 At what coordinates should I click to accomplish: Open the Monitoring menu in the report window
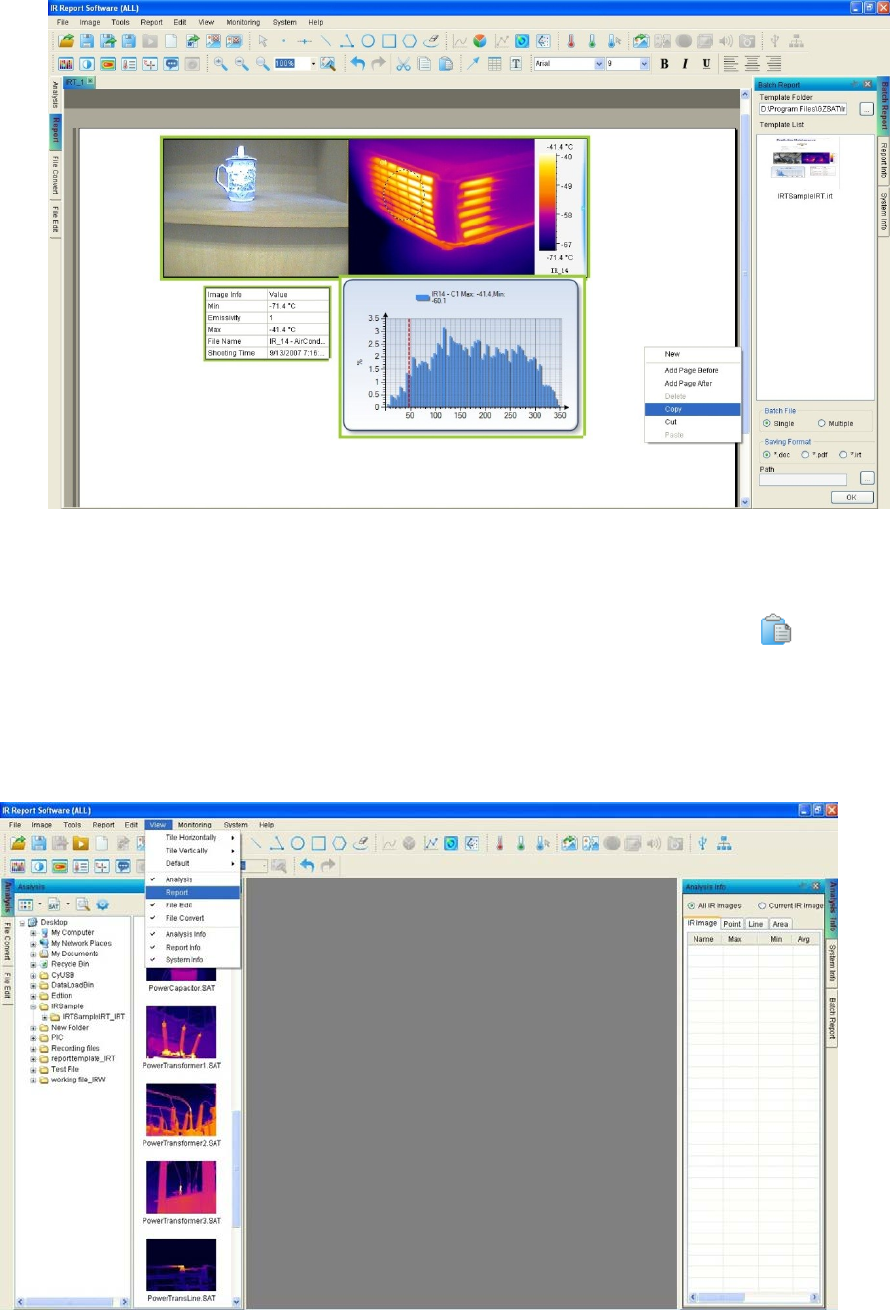click(x=243, y=21)
